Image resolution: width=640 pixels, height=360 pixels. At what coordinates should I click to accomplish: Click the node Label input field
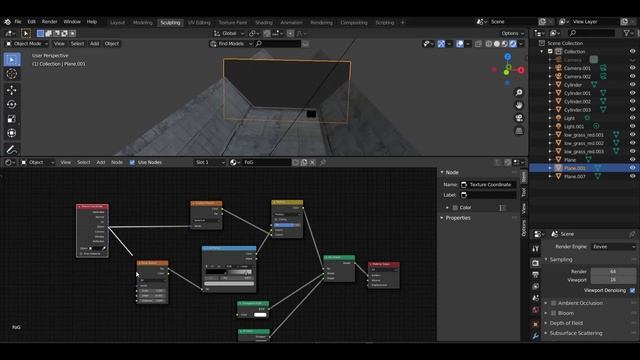point(488,195)
